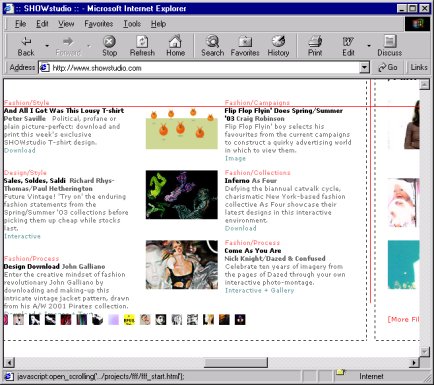This screenshot has height=385, width=434.
Task: Open the orange fruits thumbnail image
Action: [x=182, y=129]
